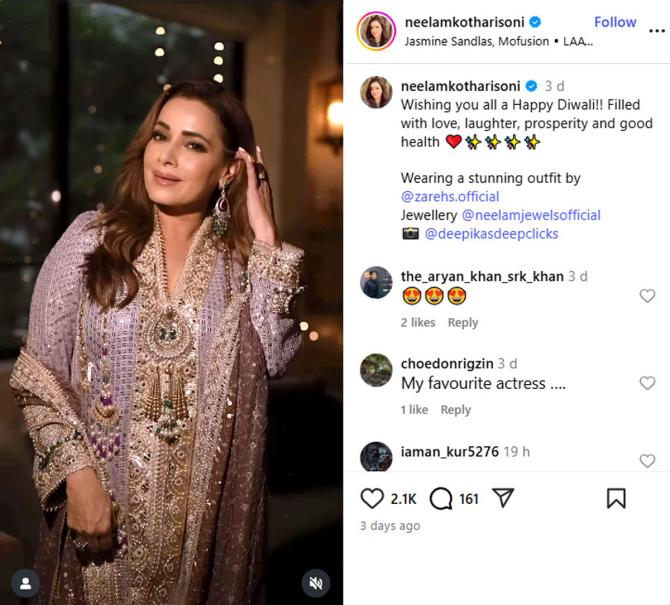Like the_aryan_khan_srk_khan's comment
The width and height of the screenshot is (670, 605).
click(647, 296)
